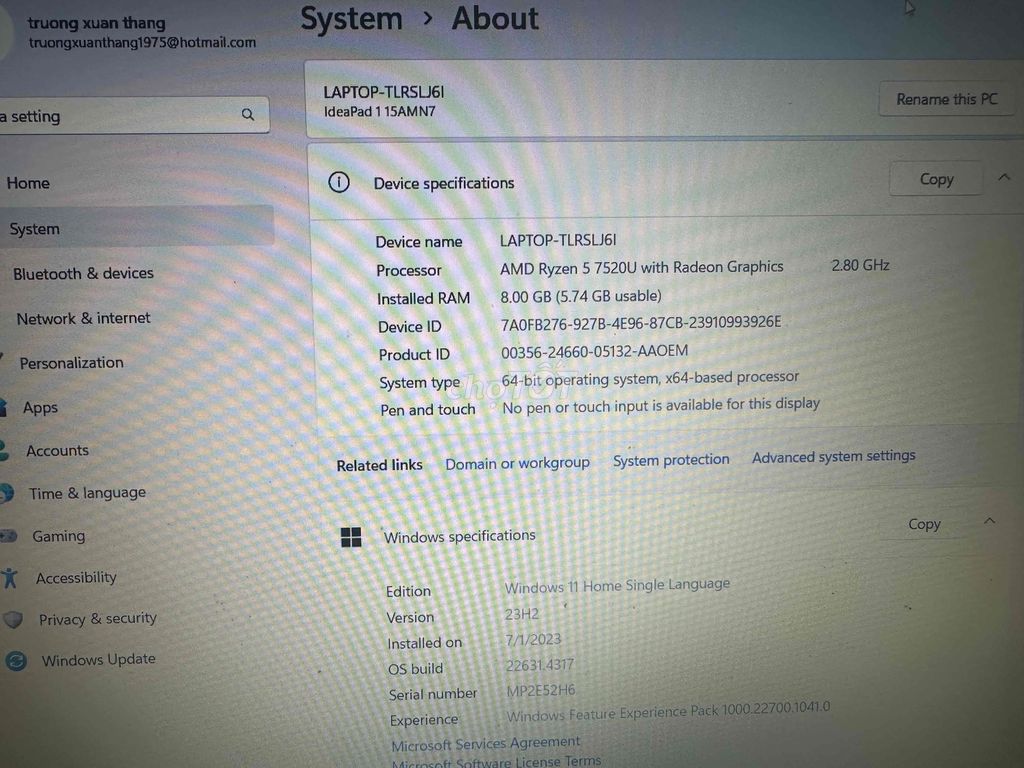1024x768 pixels.
Task: Click the Time & language globe icon
Action: (7, 493)
